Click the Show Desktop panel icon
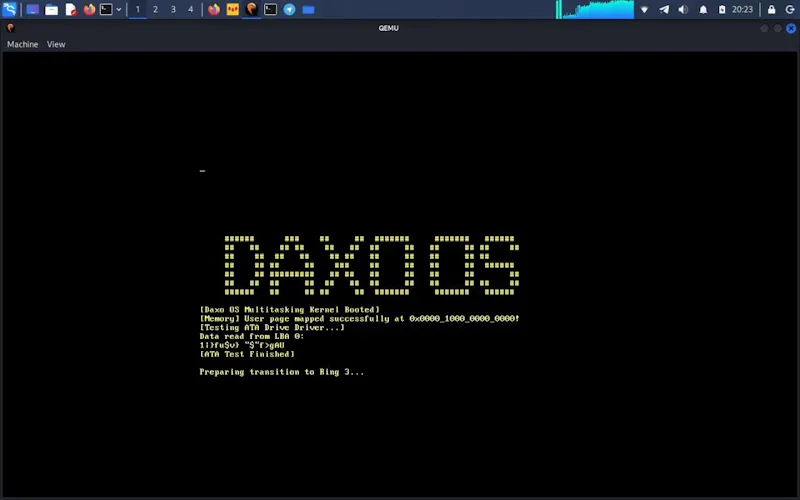Viewport: 800px width, 500px height. (32, 9)
